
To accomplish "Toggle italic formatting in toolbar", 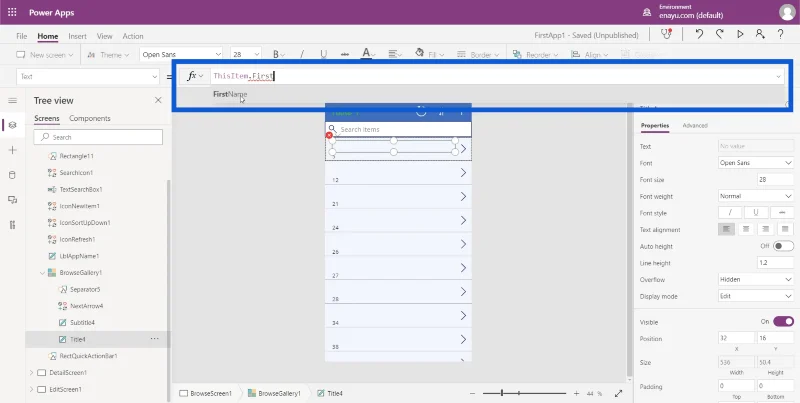I will click(x=302, y=55).
